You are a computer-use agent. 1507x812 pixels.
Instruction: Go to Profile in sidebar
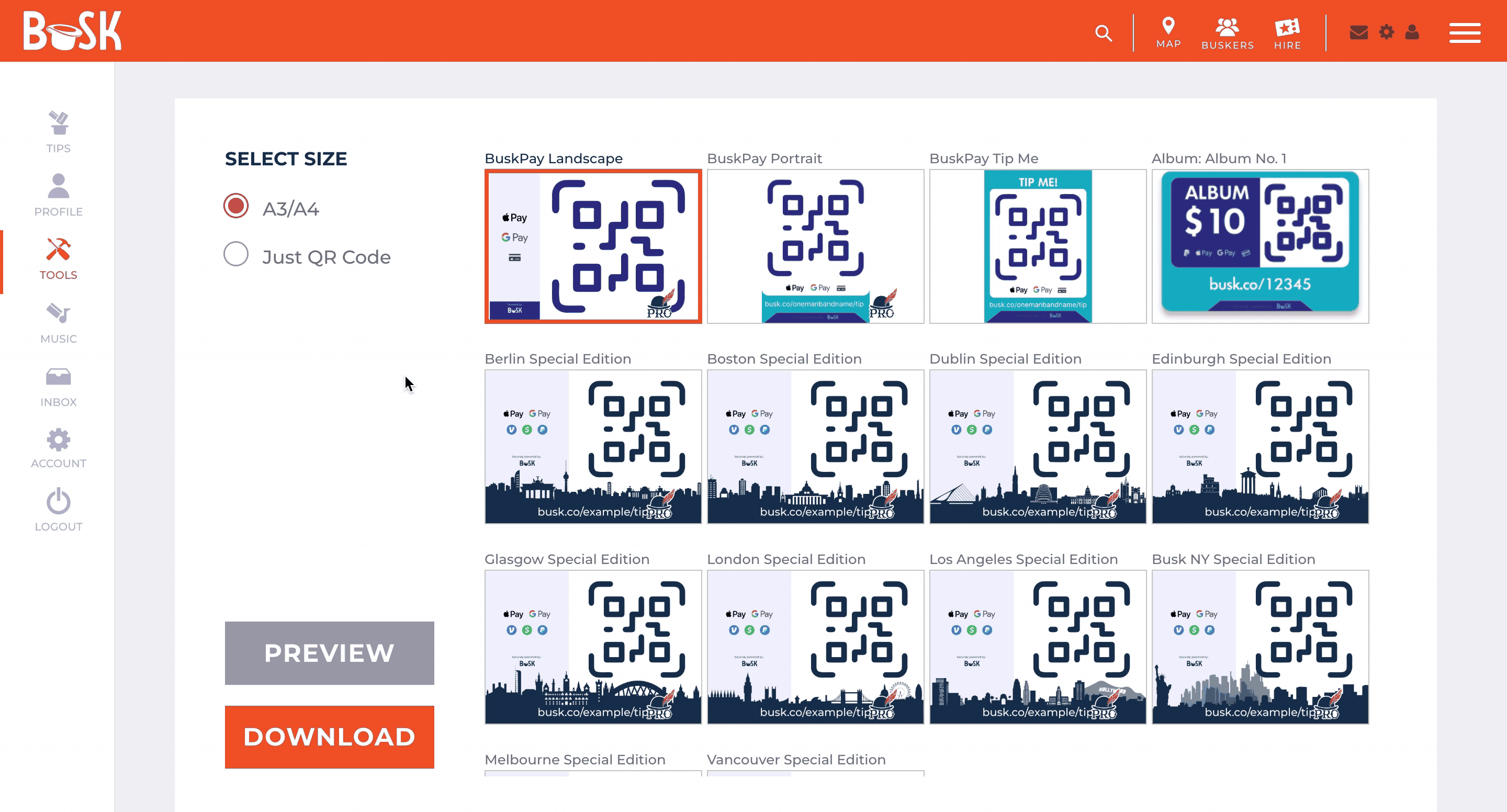tap(58, 195)
